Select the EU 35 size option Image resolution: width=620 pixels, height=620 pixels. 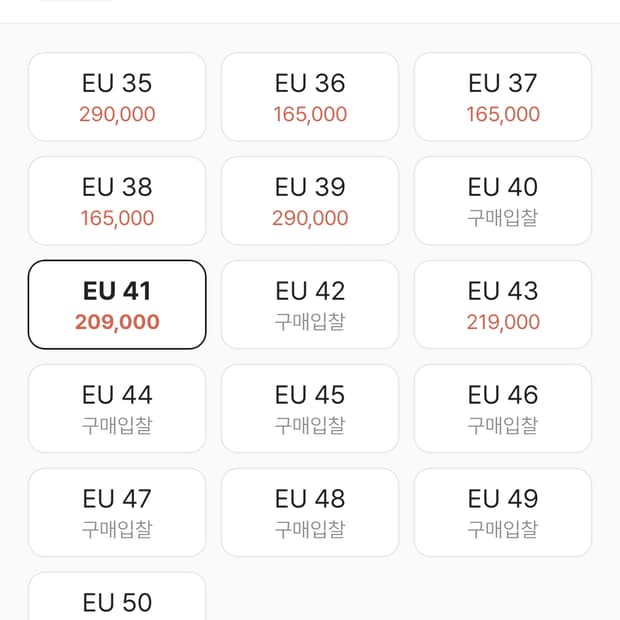117,97
